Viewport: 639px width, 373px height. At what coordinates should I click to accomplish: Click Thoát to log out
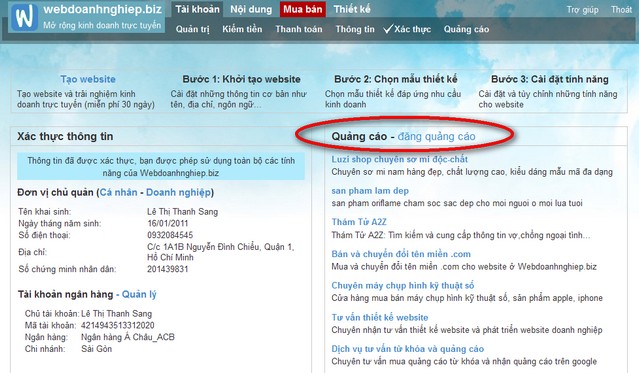pos(621,9)
